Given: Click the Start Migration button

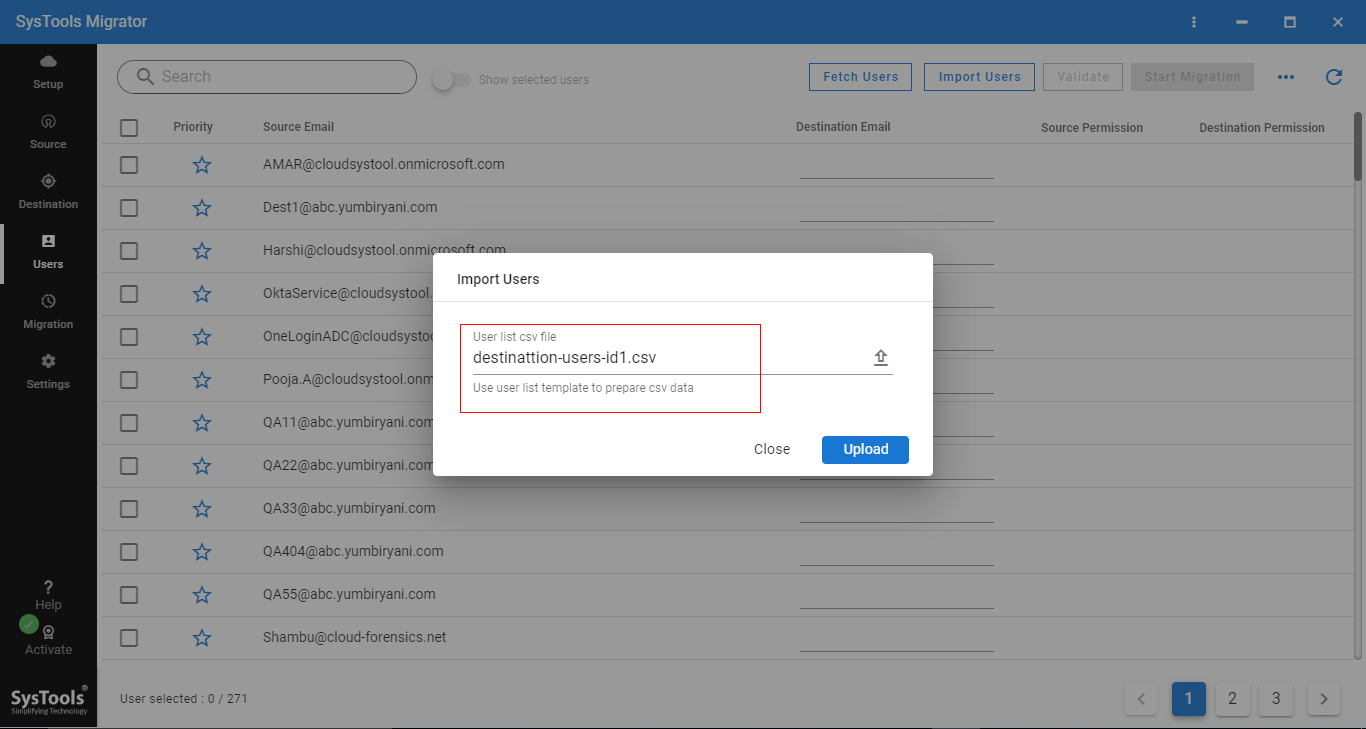Looking at the screenshot, I should tap(1192, 77).
